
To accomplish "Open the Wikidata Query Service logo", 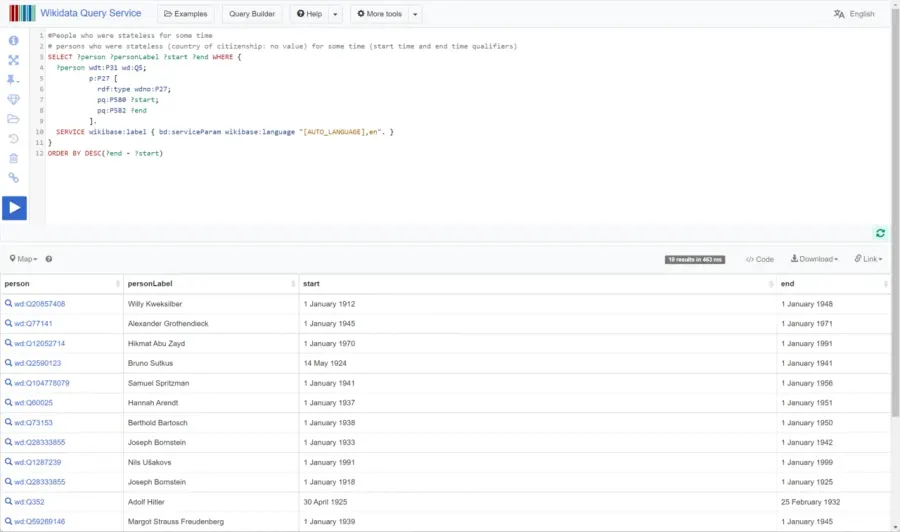I will pyautogui.click(x=22, y=13).
